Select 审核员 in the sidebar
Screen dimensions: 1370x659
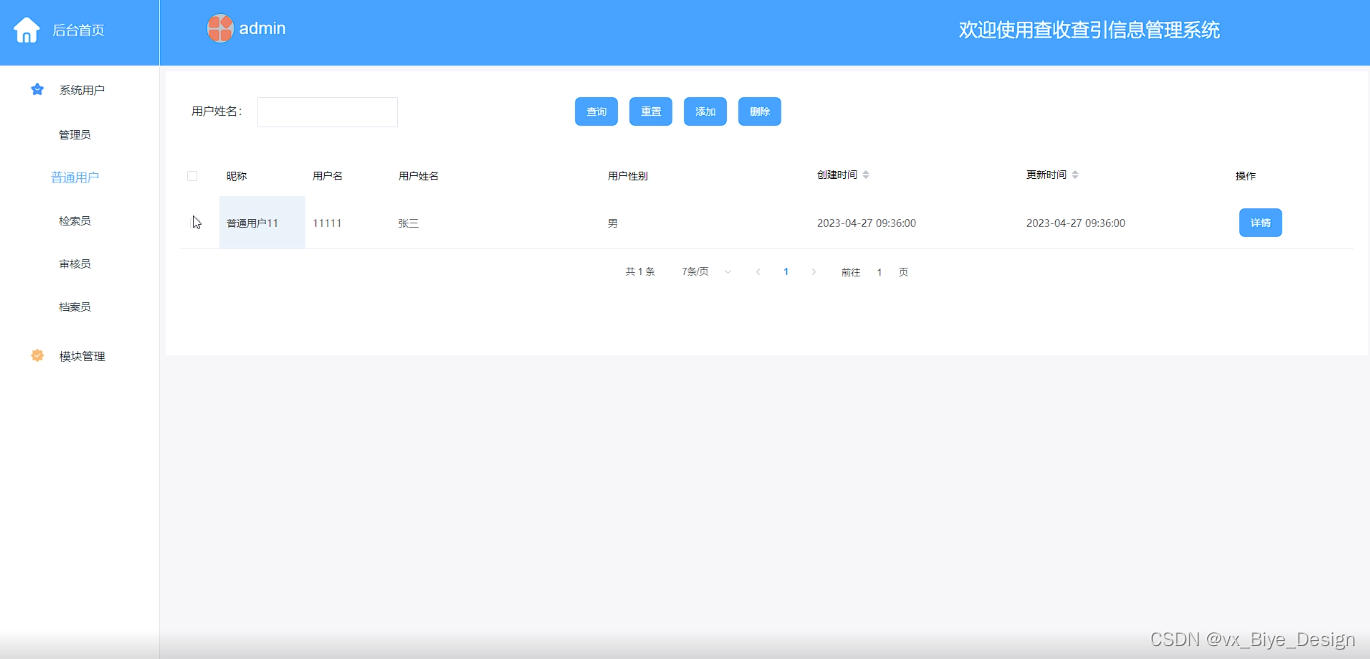coord(75,263)
